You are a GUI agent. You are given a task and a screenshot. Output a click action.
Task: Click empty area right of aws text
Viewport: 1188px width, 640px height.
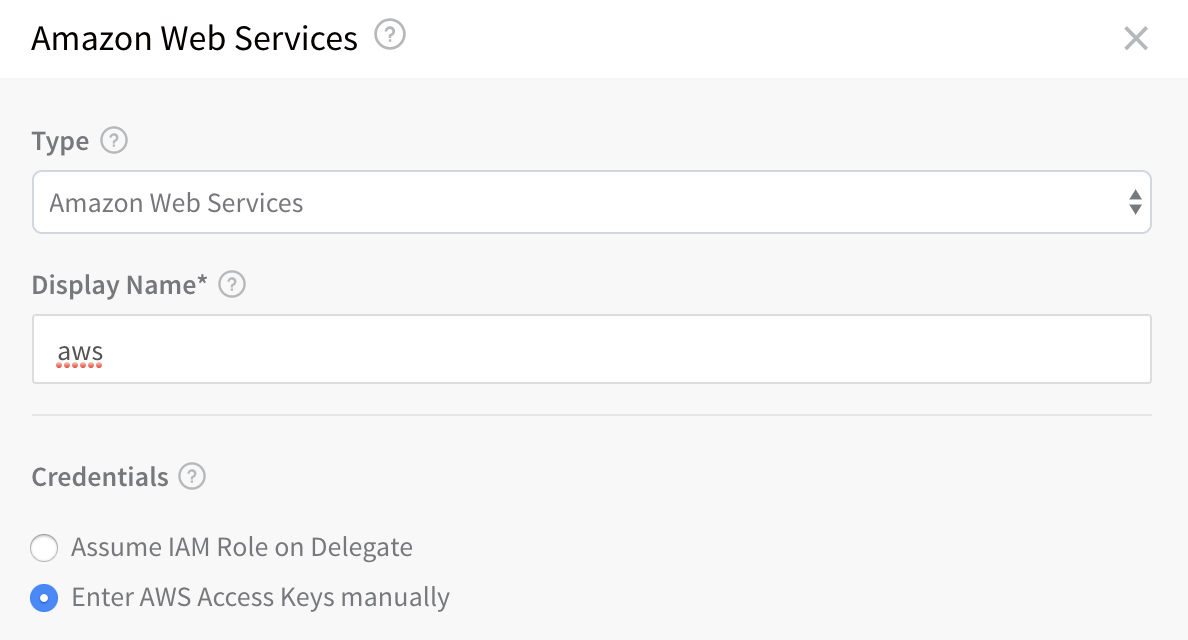point(621,349)
